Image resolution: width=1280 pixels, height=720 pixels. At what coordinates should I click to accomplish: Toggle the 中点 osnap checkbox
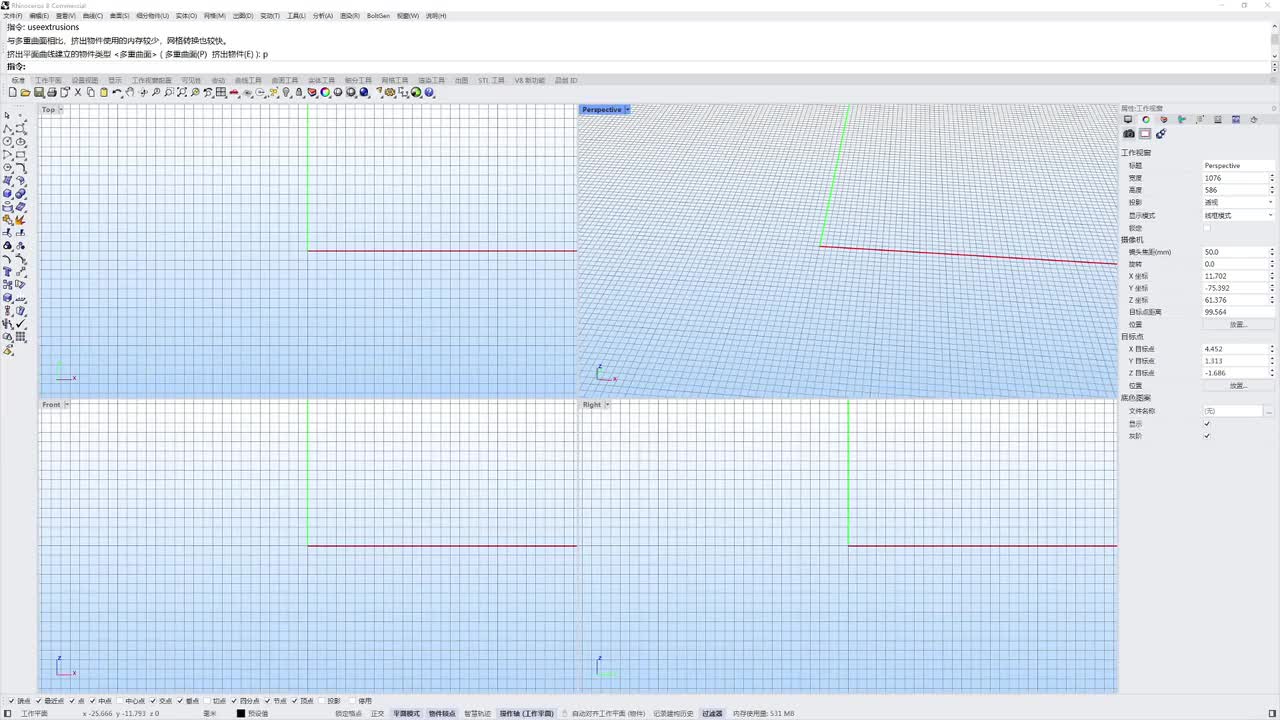[95, 701]
